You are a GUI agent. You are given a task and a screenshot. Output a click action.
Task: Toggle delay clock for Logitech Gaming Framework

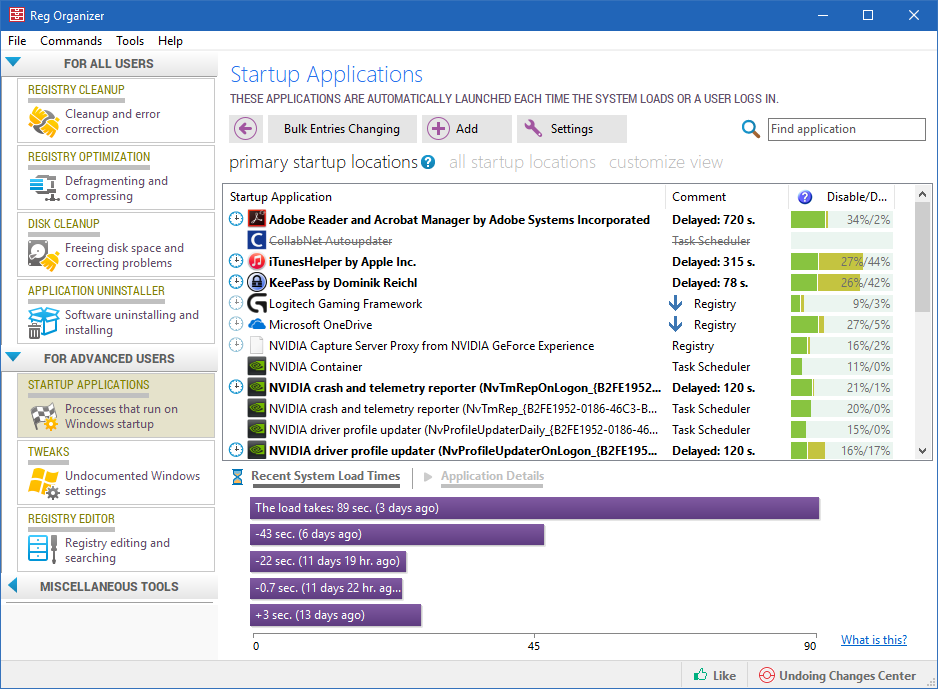236,304
